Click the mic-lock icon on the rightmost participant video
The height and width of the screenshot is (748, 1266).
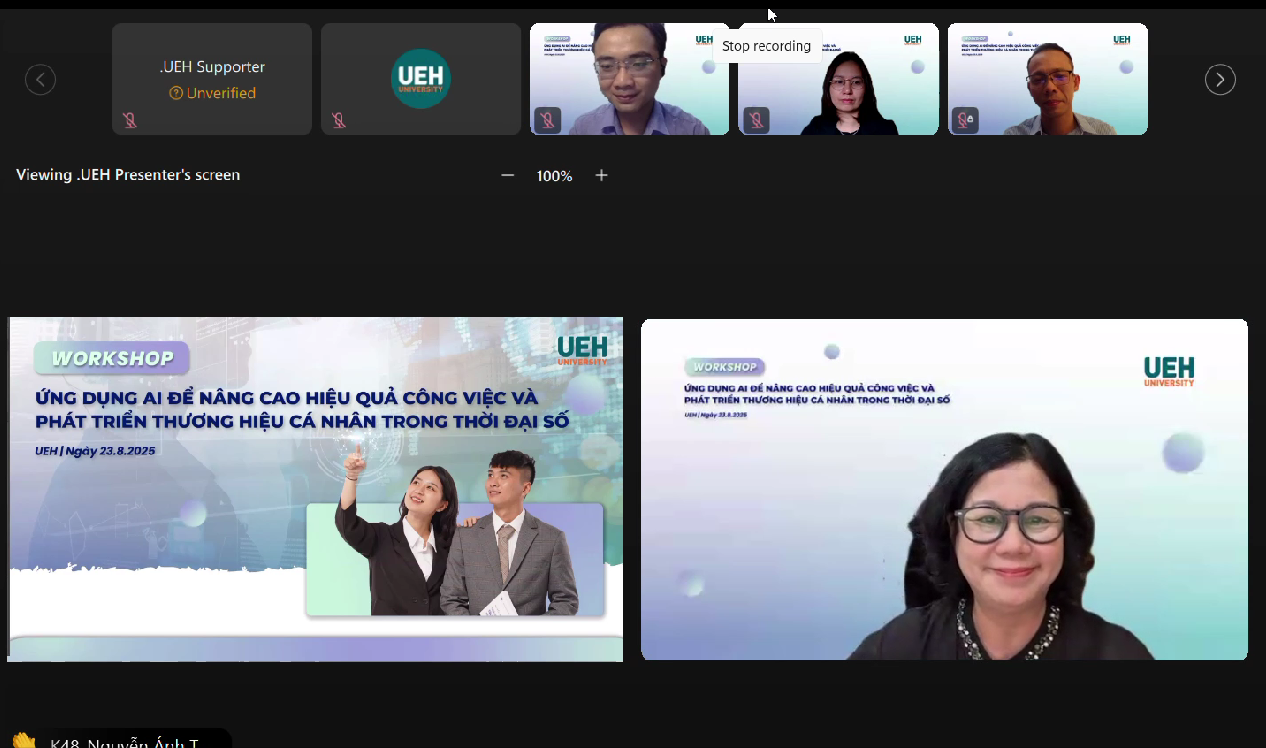point(965,121)
